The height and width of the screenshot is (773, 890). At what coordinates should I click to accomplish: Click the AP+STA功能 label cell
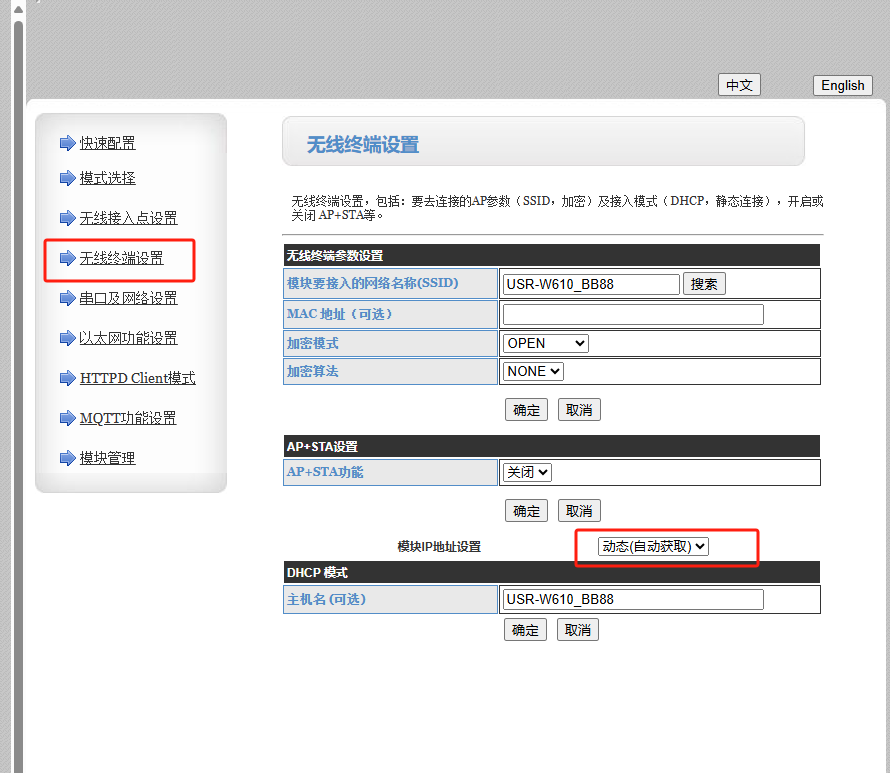(x=390, y=472)
